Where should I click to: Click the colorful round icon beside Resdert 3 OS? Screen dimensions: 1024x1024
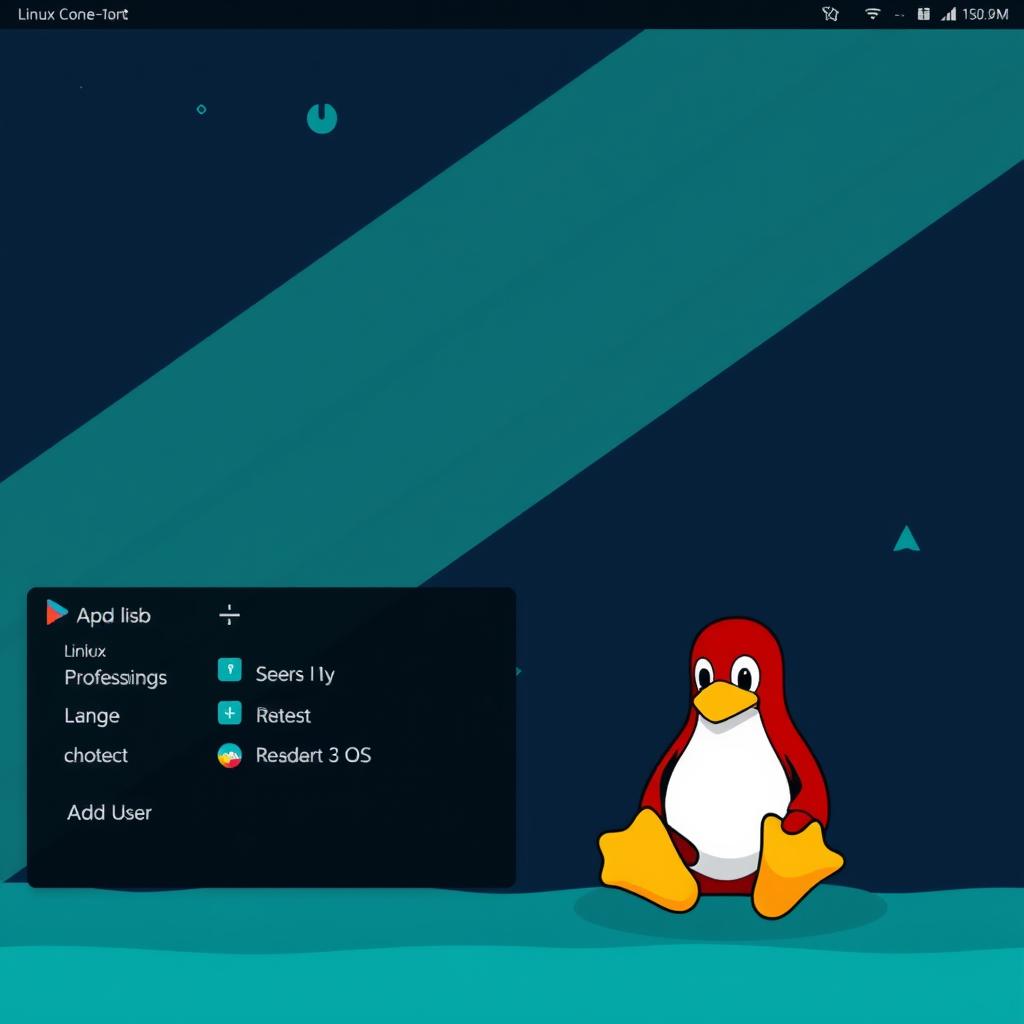pos(229,756)
